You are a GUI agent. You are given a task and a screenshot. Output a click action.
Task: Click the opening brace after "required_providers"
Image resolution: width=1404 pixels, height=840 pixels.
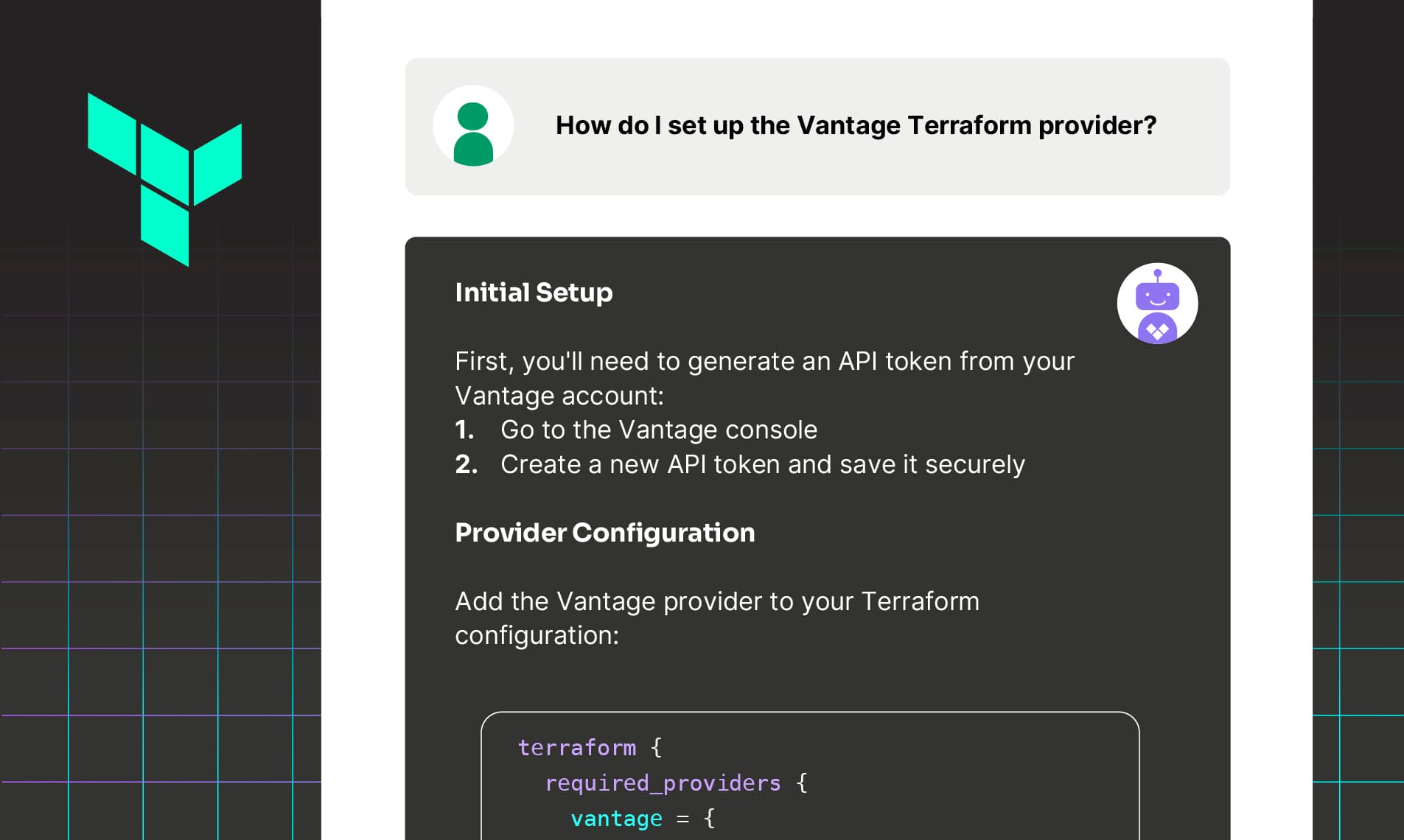click(802, 783)
